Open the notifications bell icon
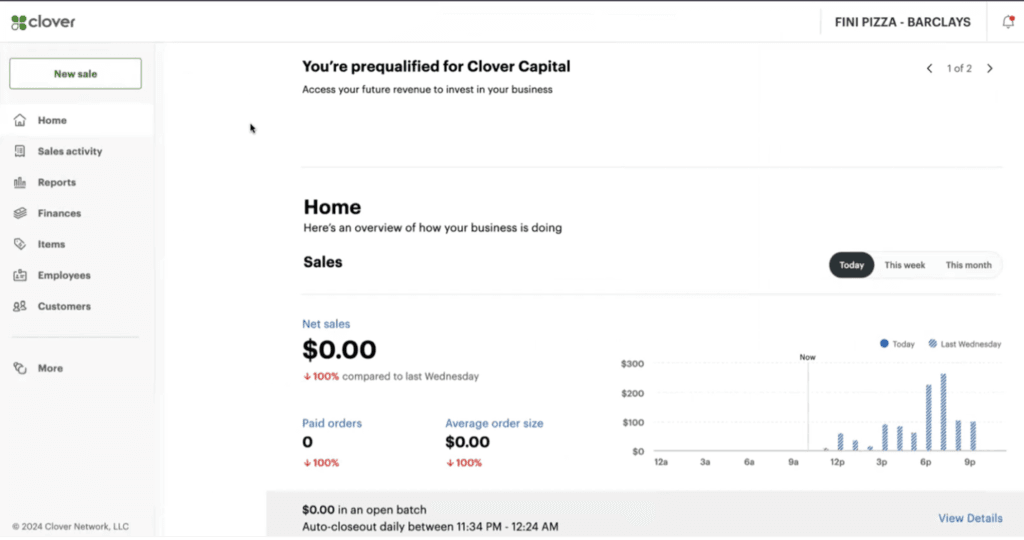The image size is (1024, 540). point(1007,22)
